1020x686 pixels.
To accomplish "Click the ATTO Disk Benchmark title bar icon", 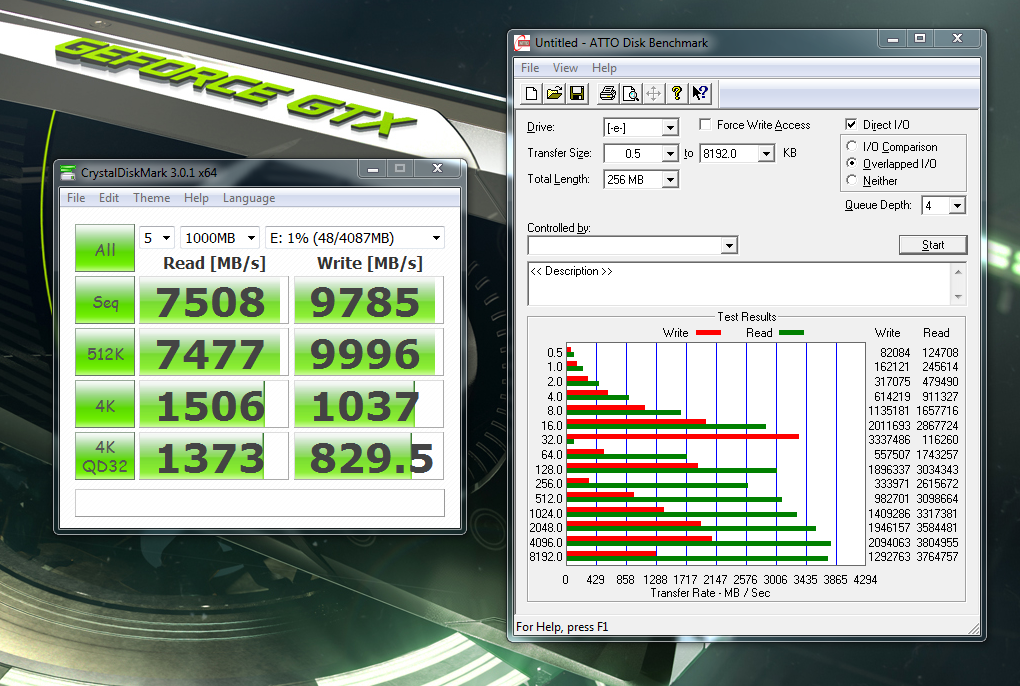I will point(522,43).
